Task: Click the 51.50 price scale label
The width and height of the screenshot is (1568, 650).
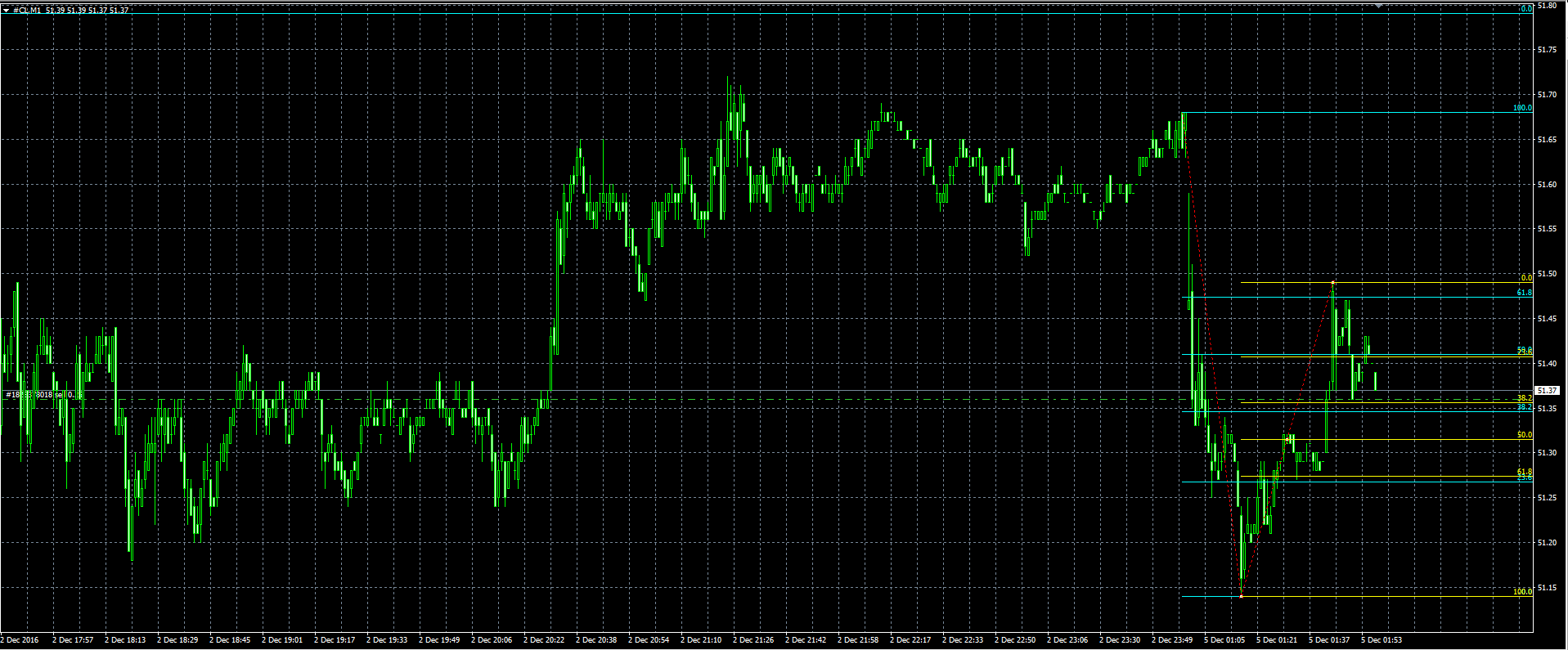Action: (1547, 274)
